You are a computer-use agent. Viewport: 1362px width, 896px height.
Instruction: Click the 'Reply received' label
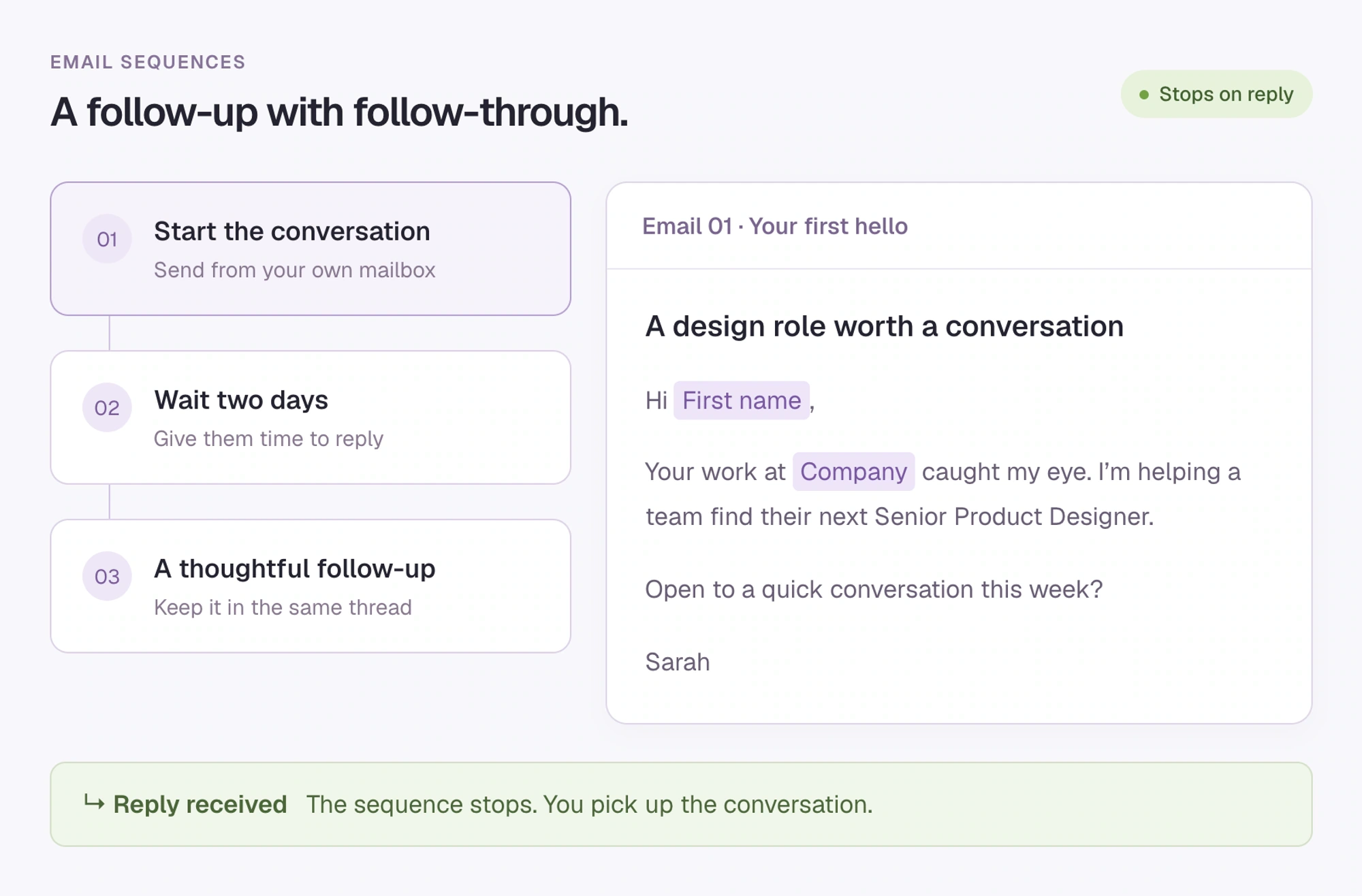click(200, 804)
